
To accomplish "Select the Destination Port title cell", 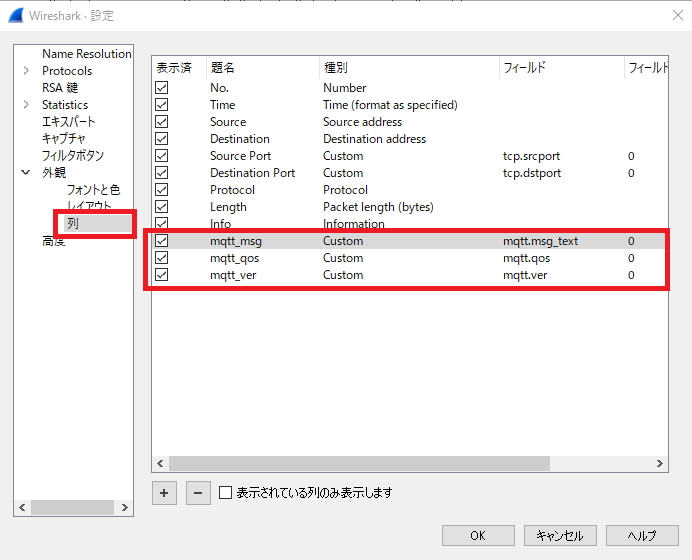I will point(252,173).
